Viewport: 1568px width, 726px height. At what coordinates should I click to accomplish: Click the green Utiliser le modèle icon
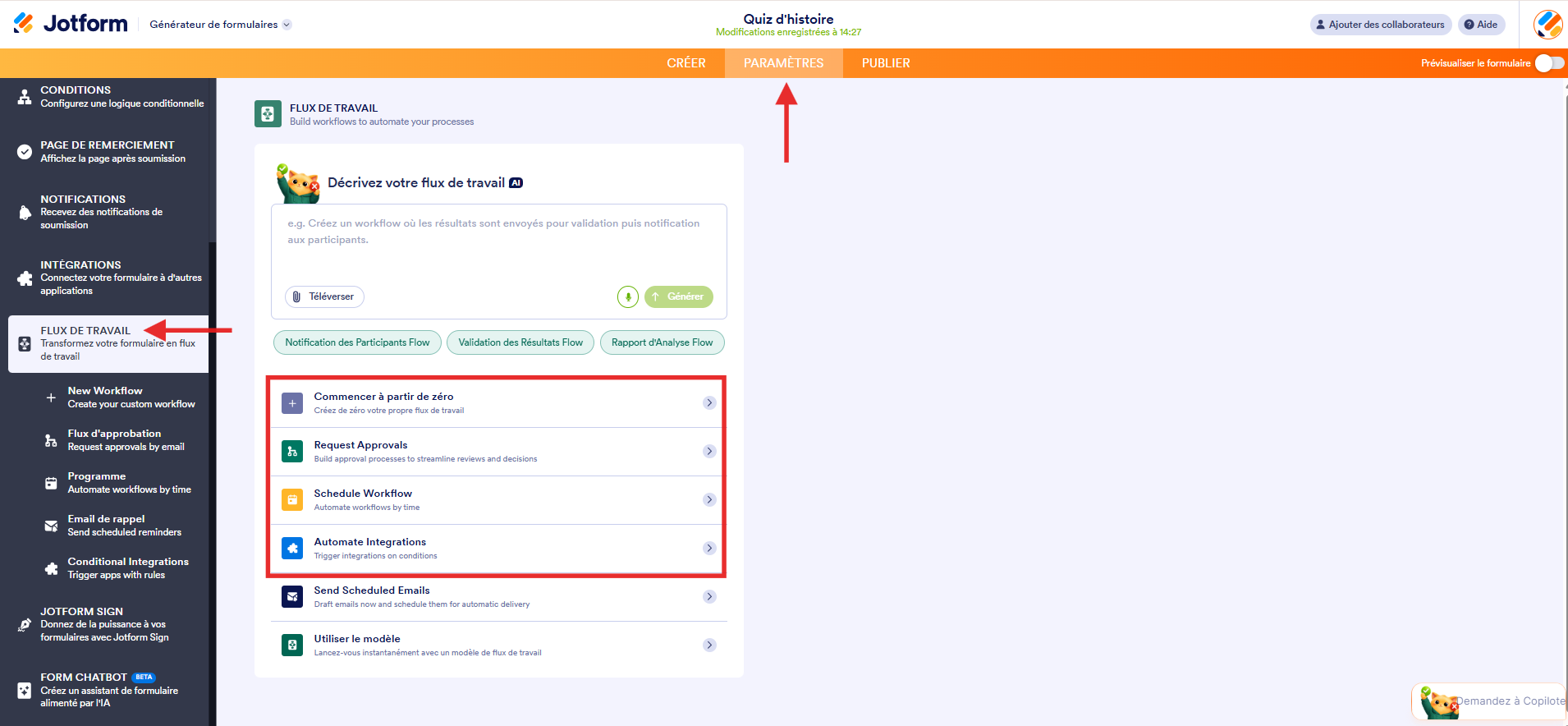(292, 646)
